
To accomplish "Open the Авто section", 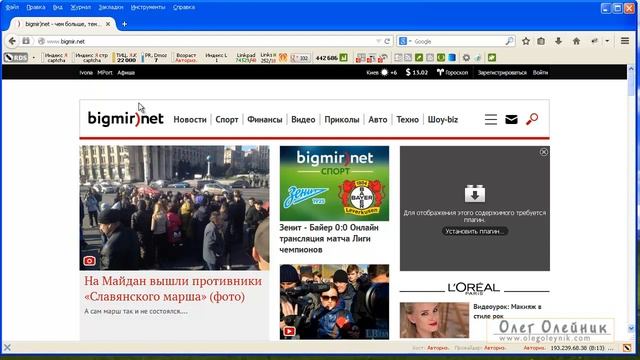I will tap(378, 120).
